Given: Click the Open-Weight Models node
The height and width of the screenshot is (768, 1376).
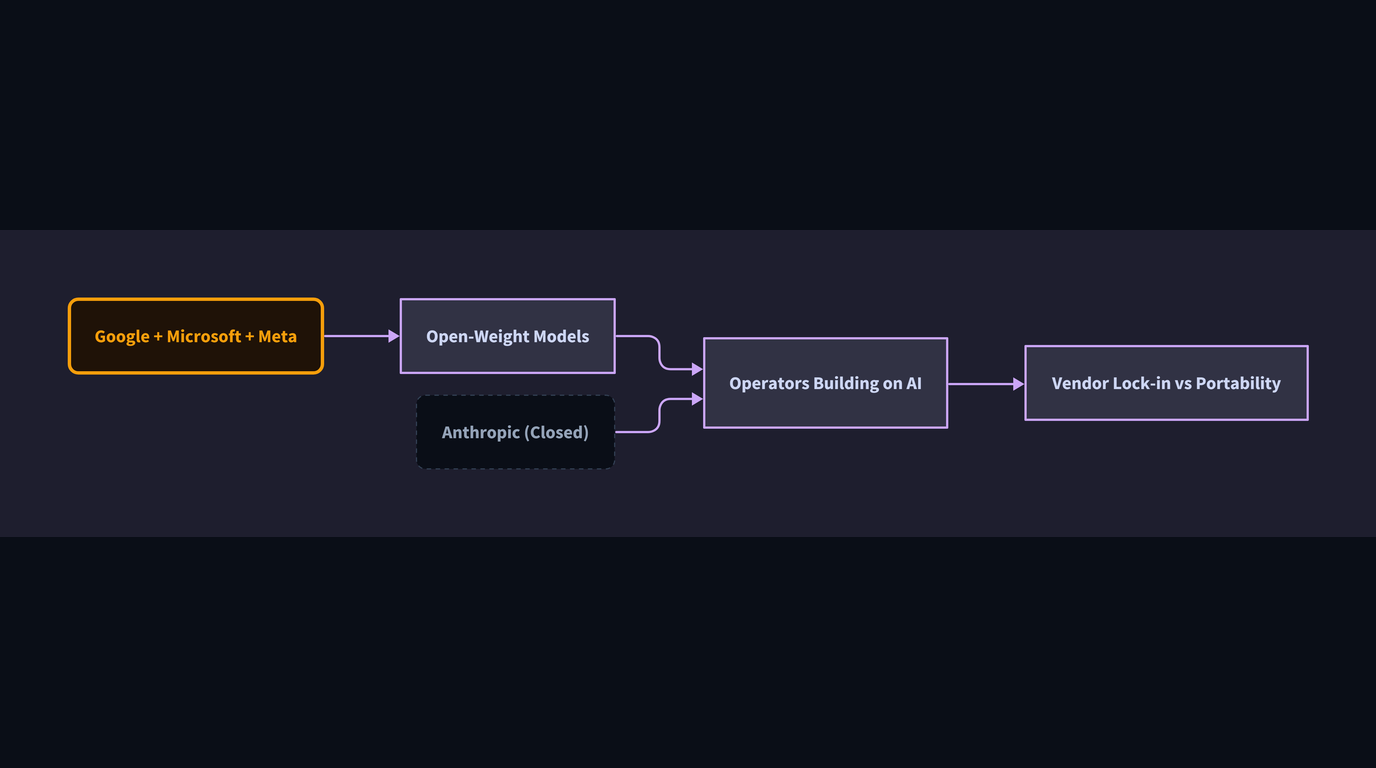Looking at the screenshot, I should [x=507, y=336].
